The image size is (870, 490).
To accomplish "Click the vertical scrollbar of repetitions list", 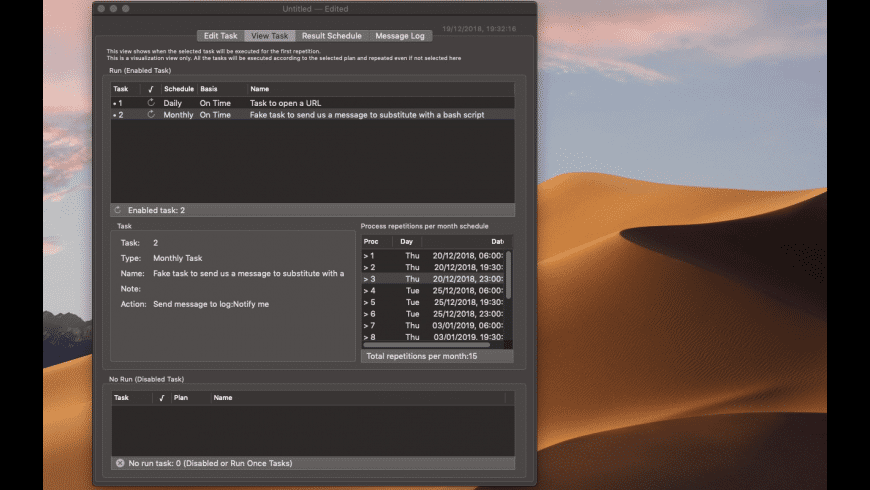I will [508, 275].
